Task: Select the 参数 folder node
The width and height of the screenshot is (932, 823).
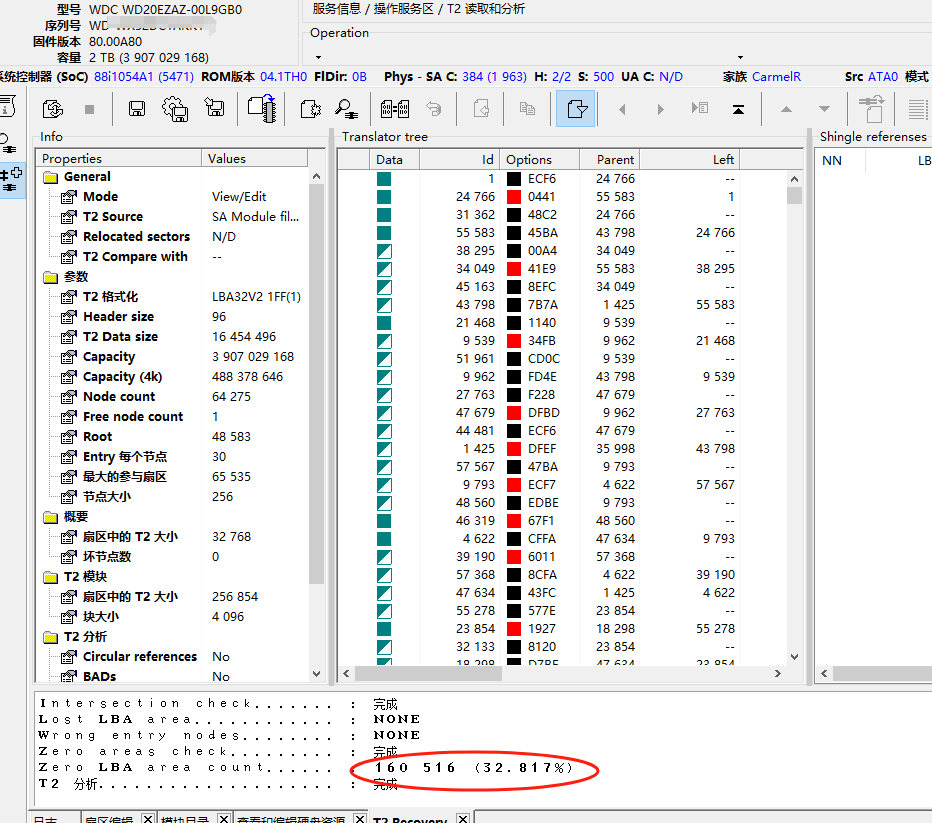Action: pyautogui.click(x=67, y=277)
